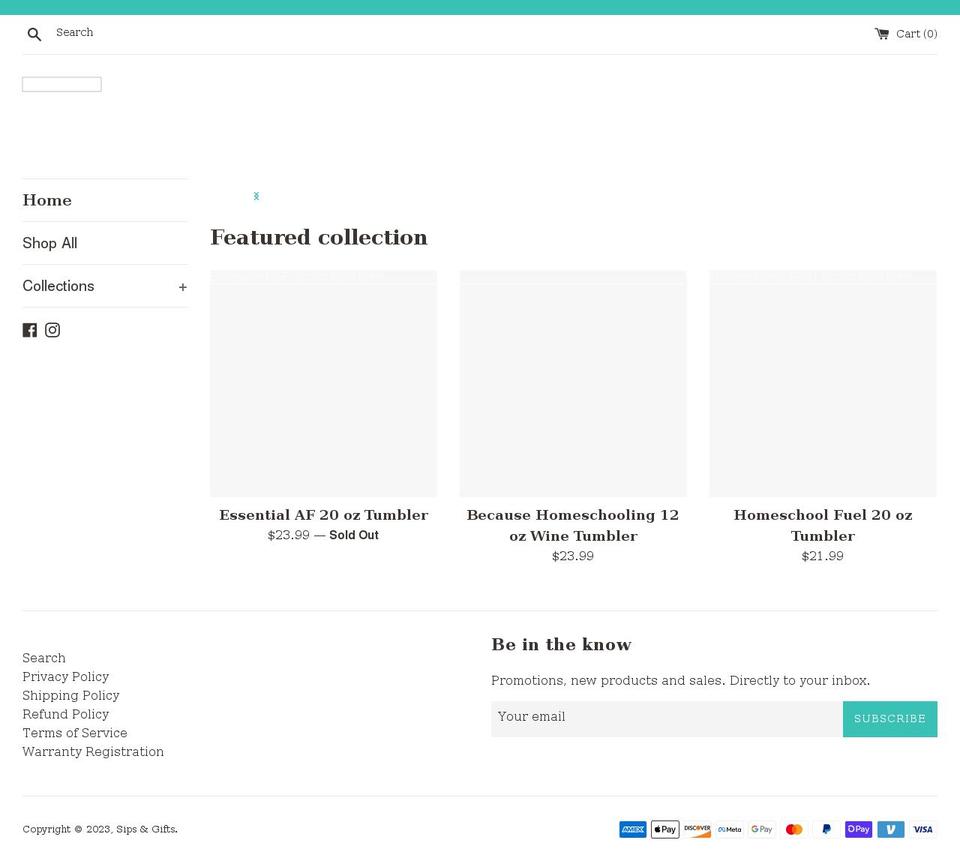Click the search magnifier icon
Viewport: 960px width, 861px height.
[34, 34]
